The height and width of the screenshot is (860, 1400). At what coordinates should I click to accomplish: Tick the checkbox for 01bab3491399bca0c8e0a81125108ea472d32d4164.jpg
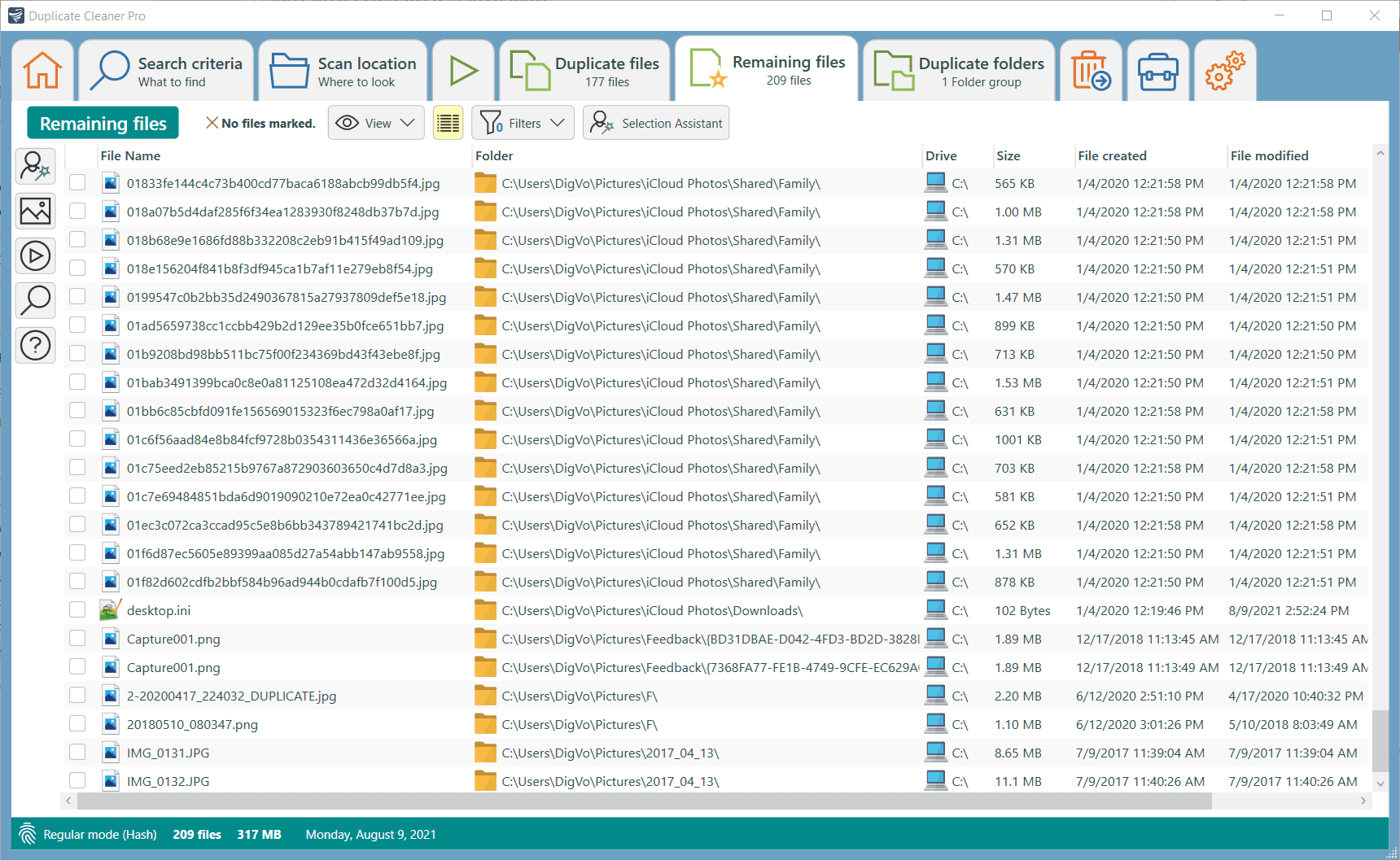(x=77, y=382)
